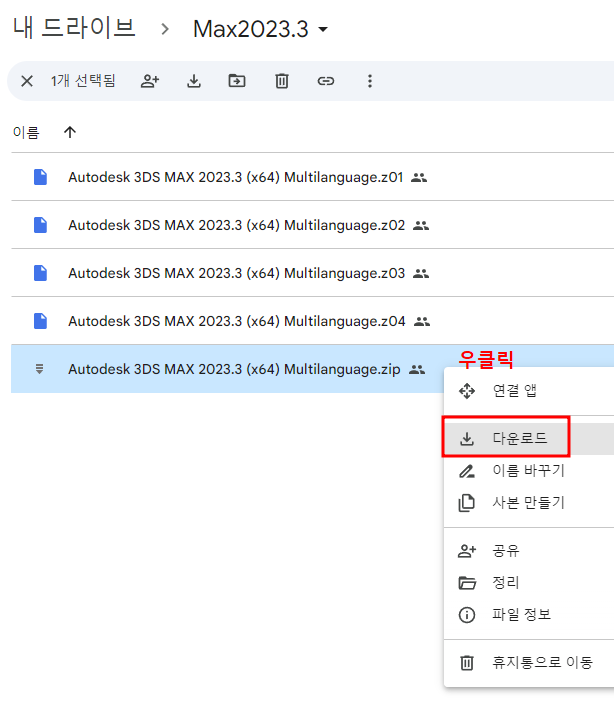The image size is (614, 705).
Task: Click the copy link icon in toolbar
Action: (325, 81)
